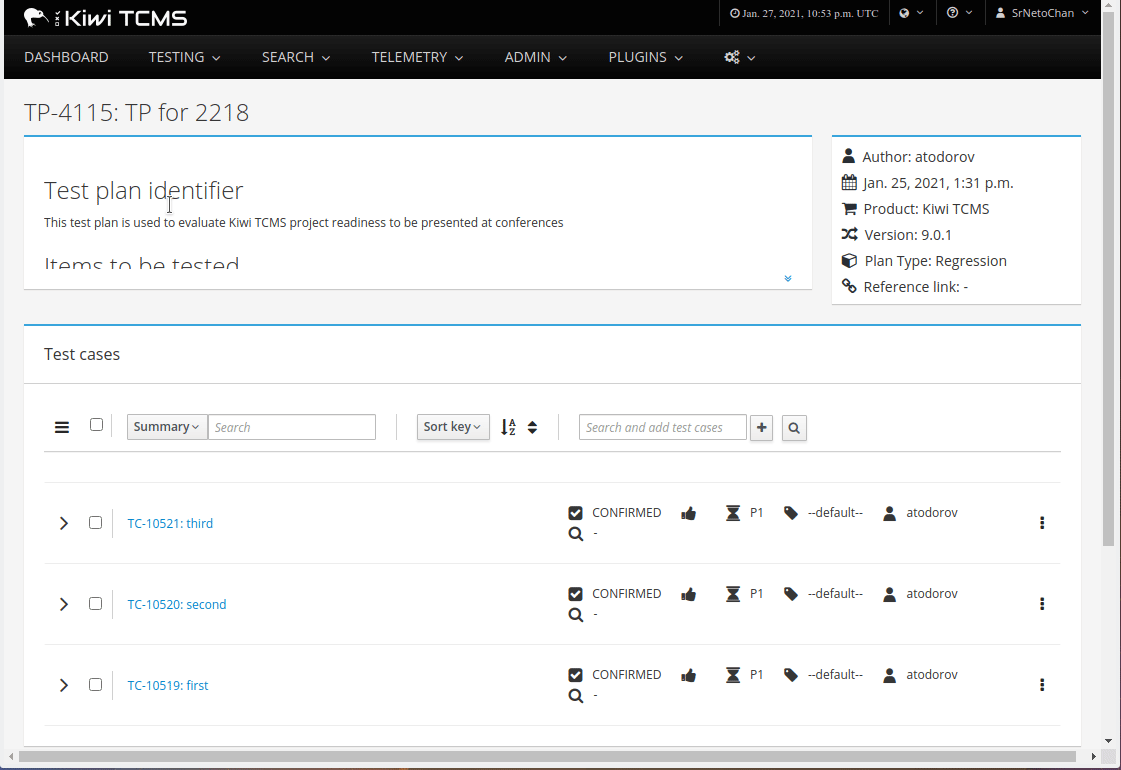Click the Author: atodorov text
This screenshot has height=770, width=1121.
(918, 157)
